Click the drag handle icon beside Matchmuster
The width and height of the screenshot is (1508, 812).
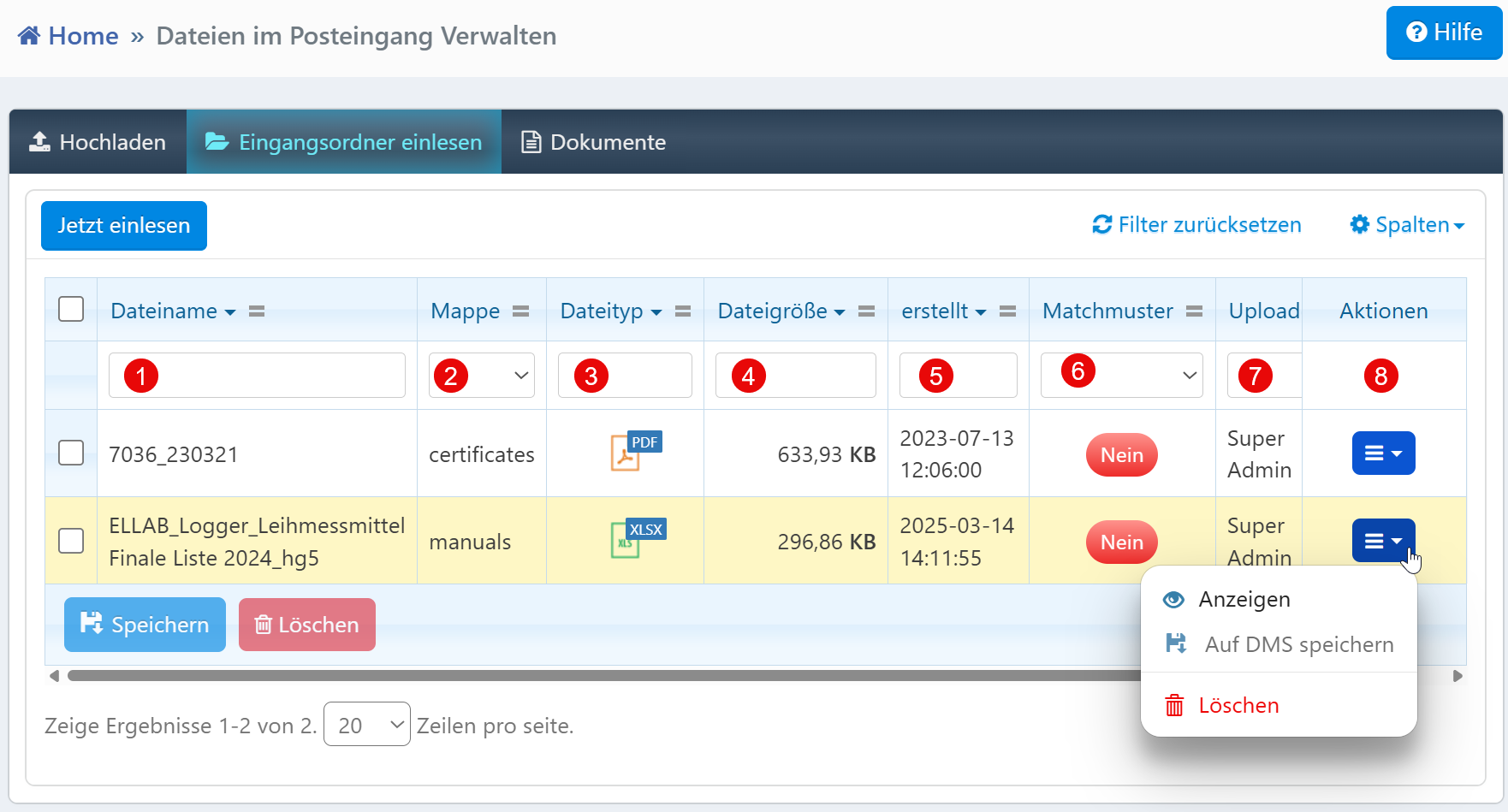1194,311
